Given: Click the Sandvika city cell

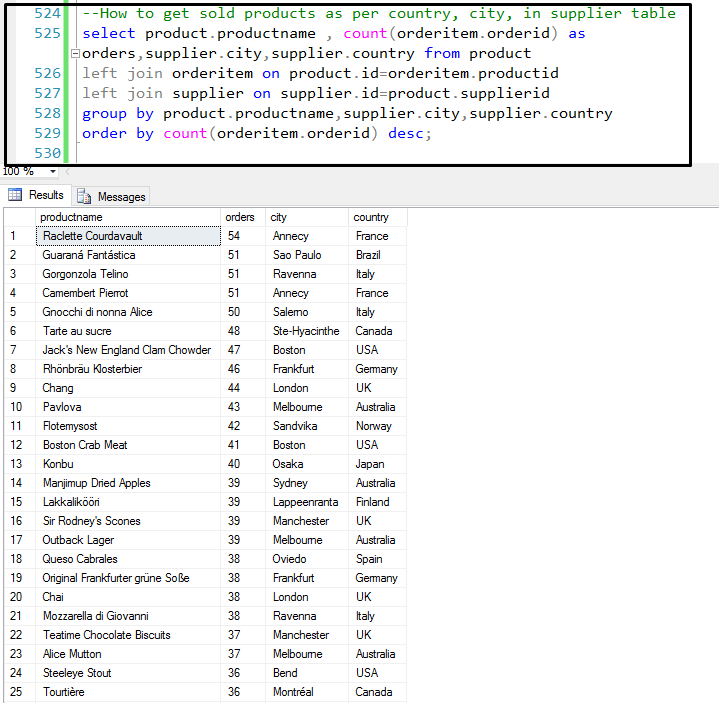Looking at the screenshot, I should [307, 426].
